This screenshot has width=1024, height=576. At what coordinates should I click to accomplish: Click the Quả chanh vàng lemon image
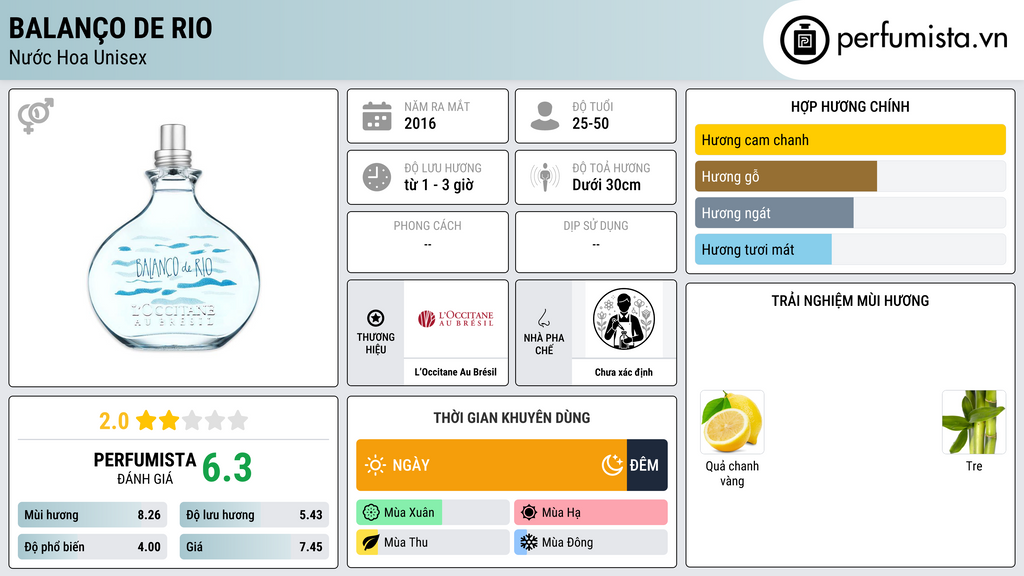pos(732,423)
